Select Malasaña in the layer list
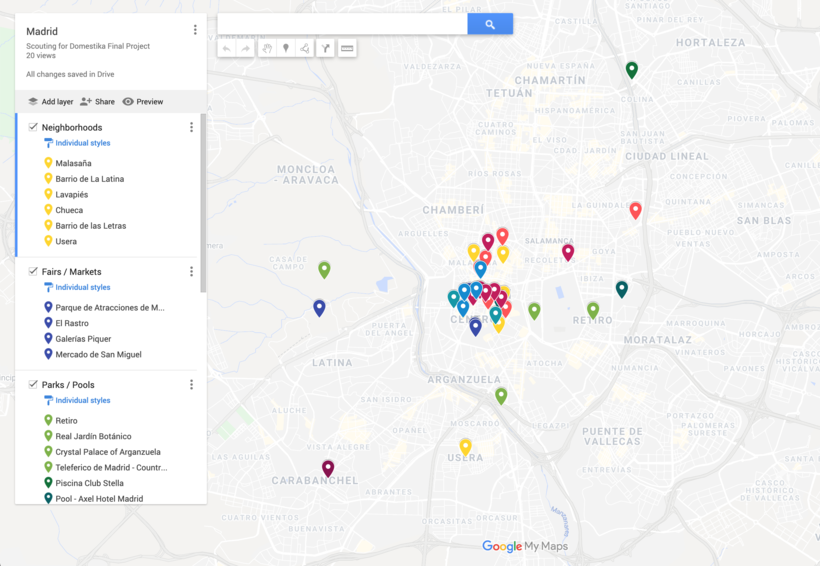The image size is (820, 566). (x=73, y=163)
